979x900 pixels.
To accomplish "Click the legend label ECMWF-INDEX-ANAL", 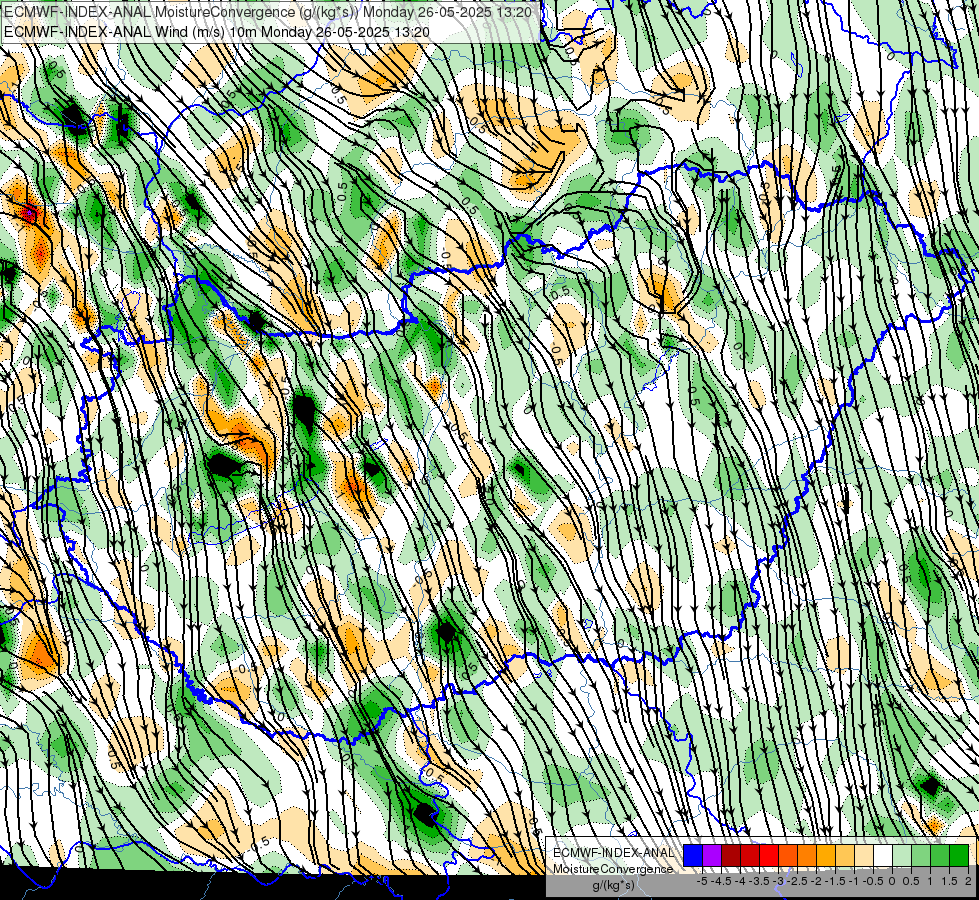I will 614,853.
